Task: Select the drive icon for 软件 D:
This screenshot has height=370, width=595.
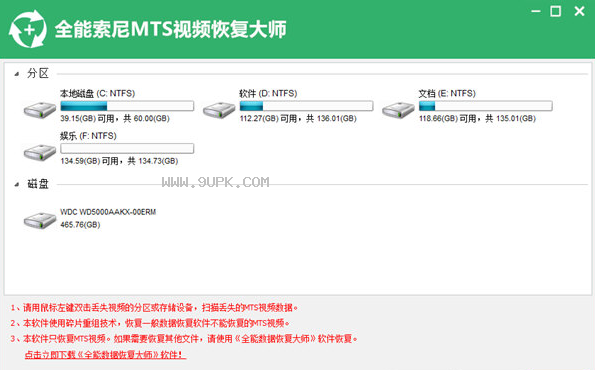Action: (x=219, y=110)
